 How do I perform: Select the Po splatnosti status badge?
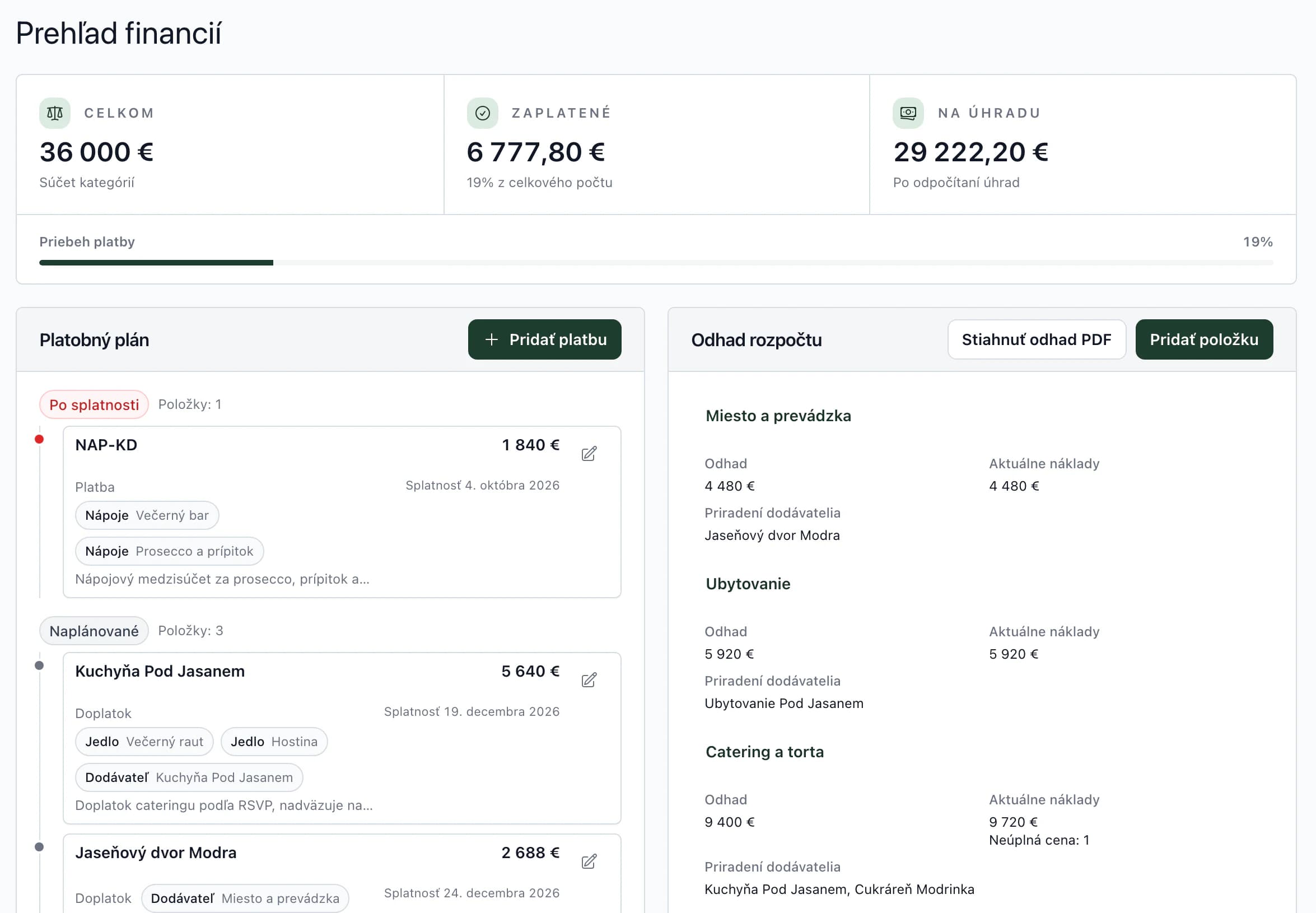click(94, 404)
